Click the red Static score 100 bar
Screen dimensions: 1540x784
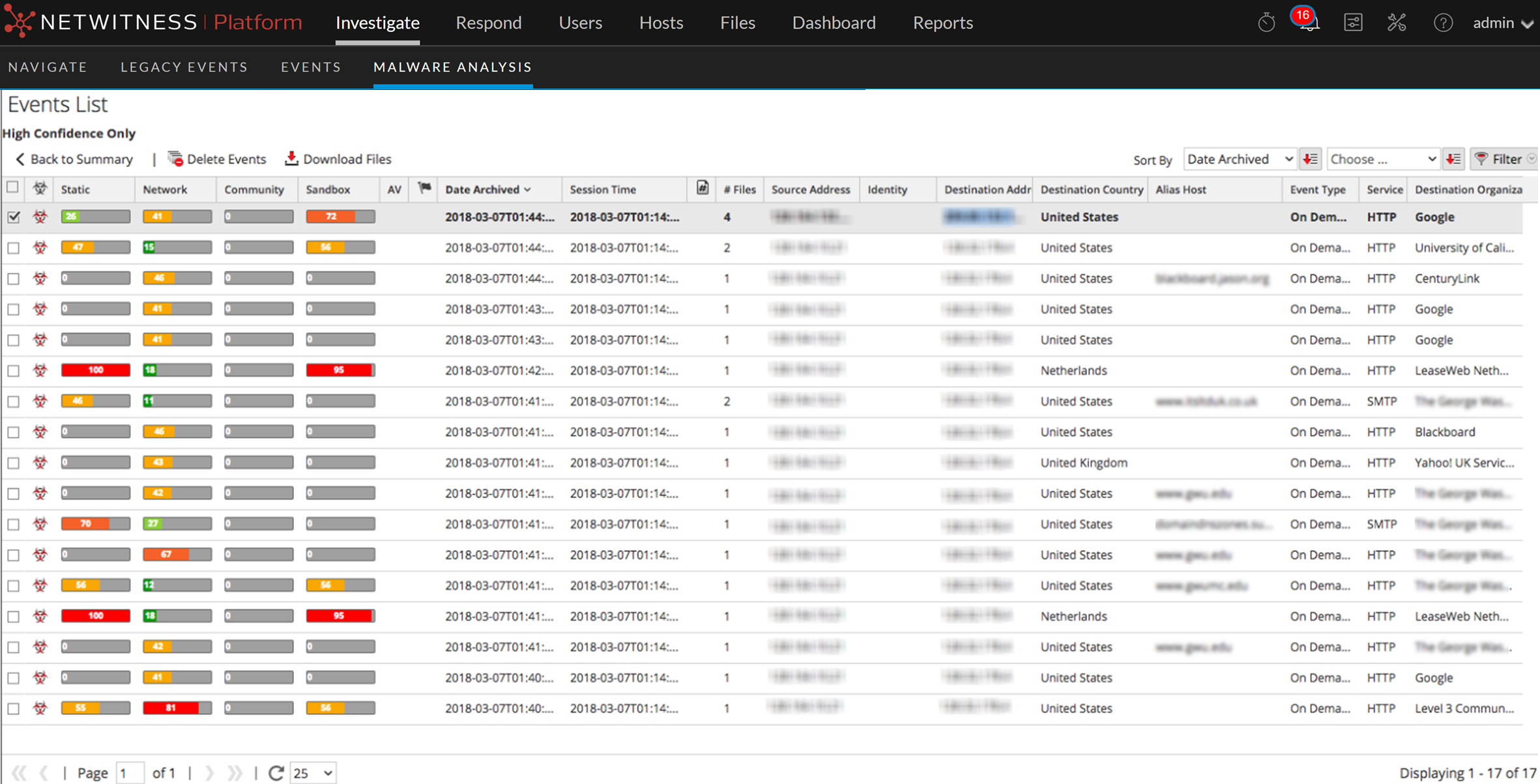[x=95, y=370]
